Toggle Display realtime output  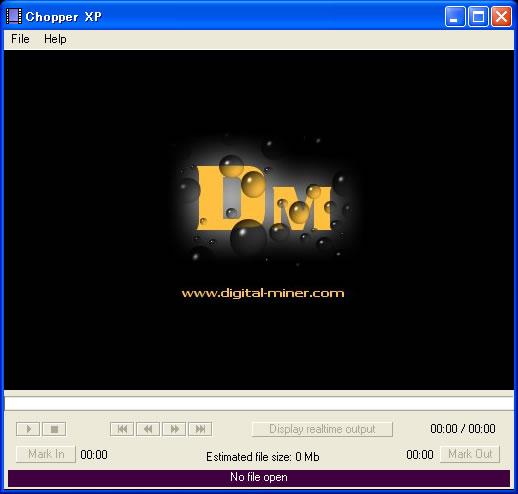[x=322, y=429]
